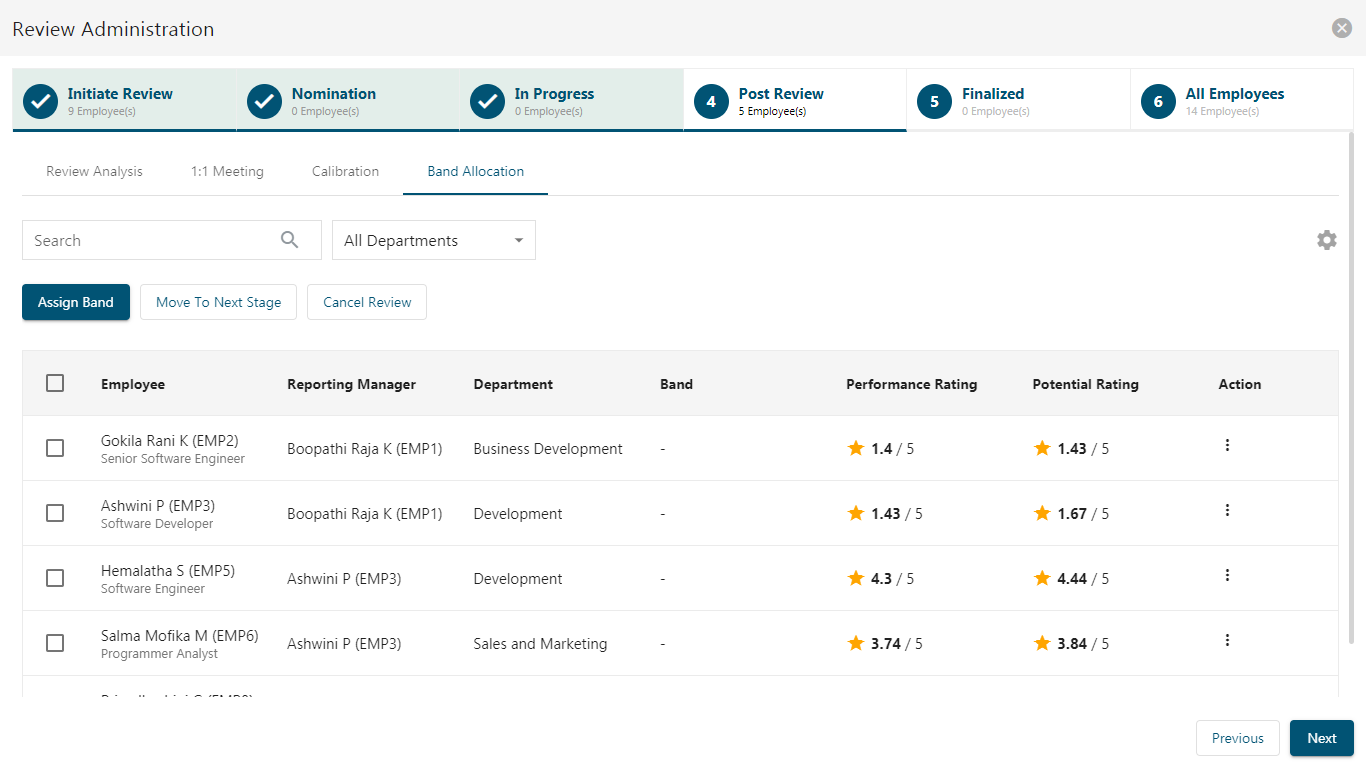Toggle the select-all header checkbox

(x=55, y=383)
